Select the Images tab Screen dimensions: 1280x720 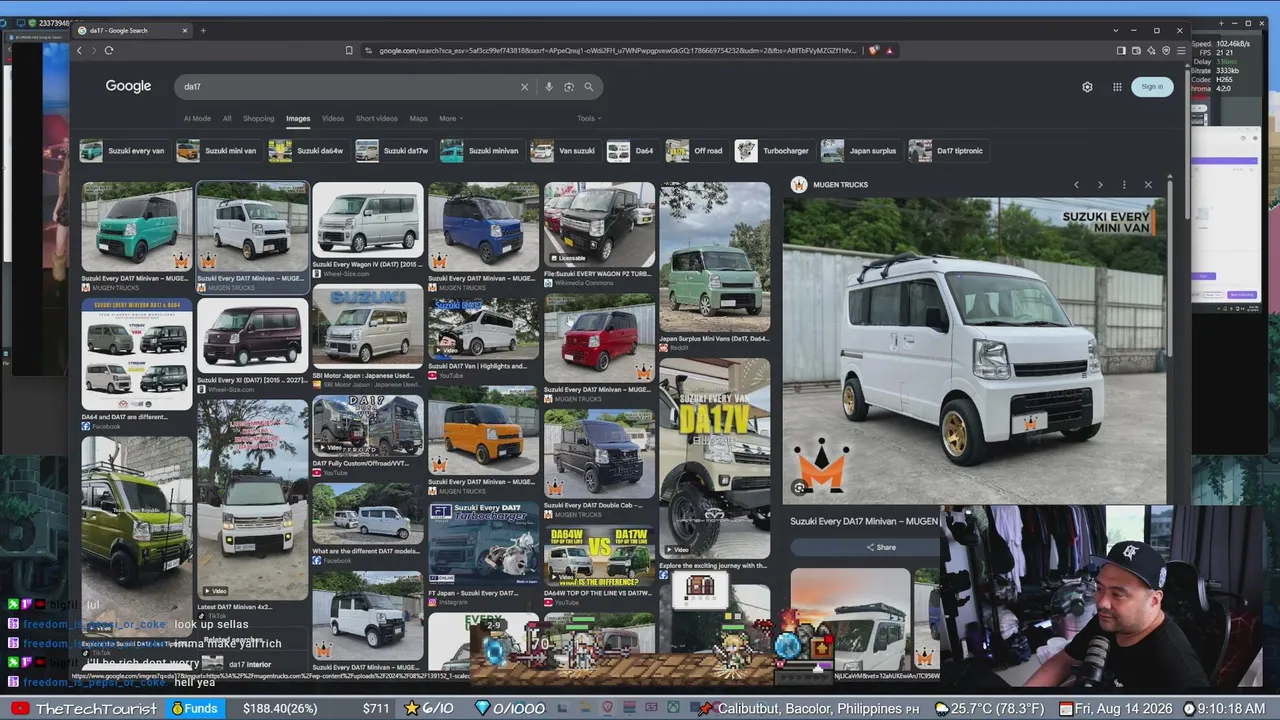pos(298,118)
